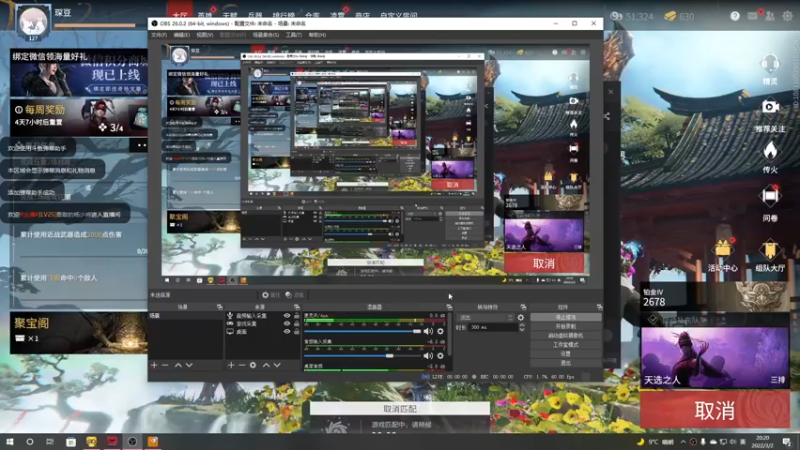800x450 pixels.
Task: Open the 聚宝阁 card in game left panel
Action: point(79,333)
